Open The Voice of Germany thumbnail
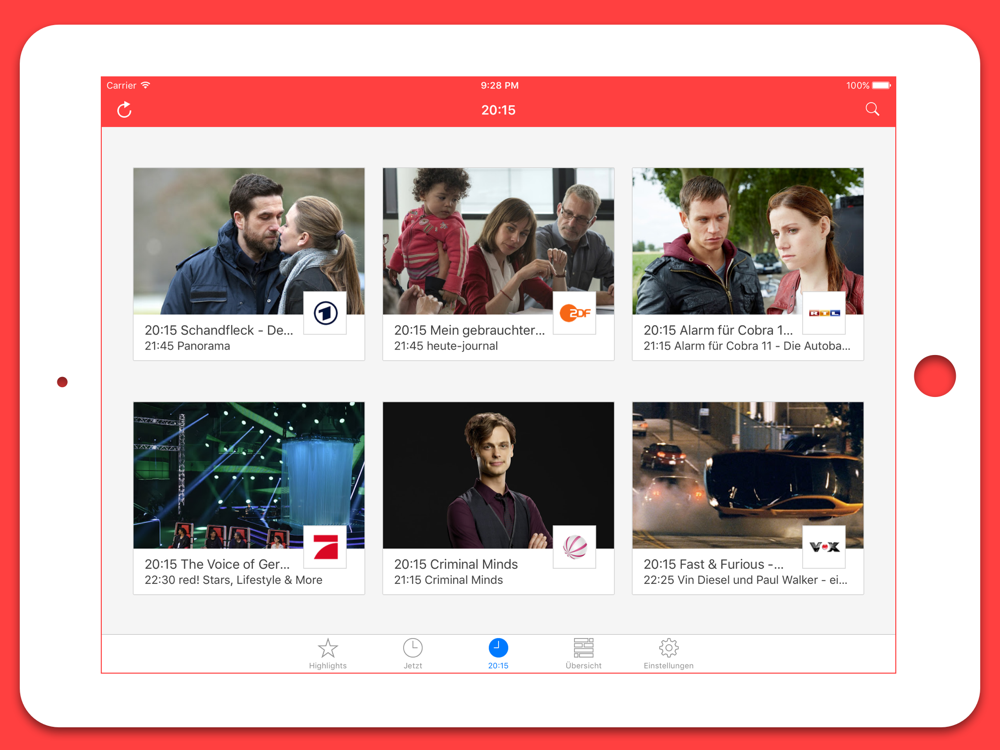 click(249, 475)
